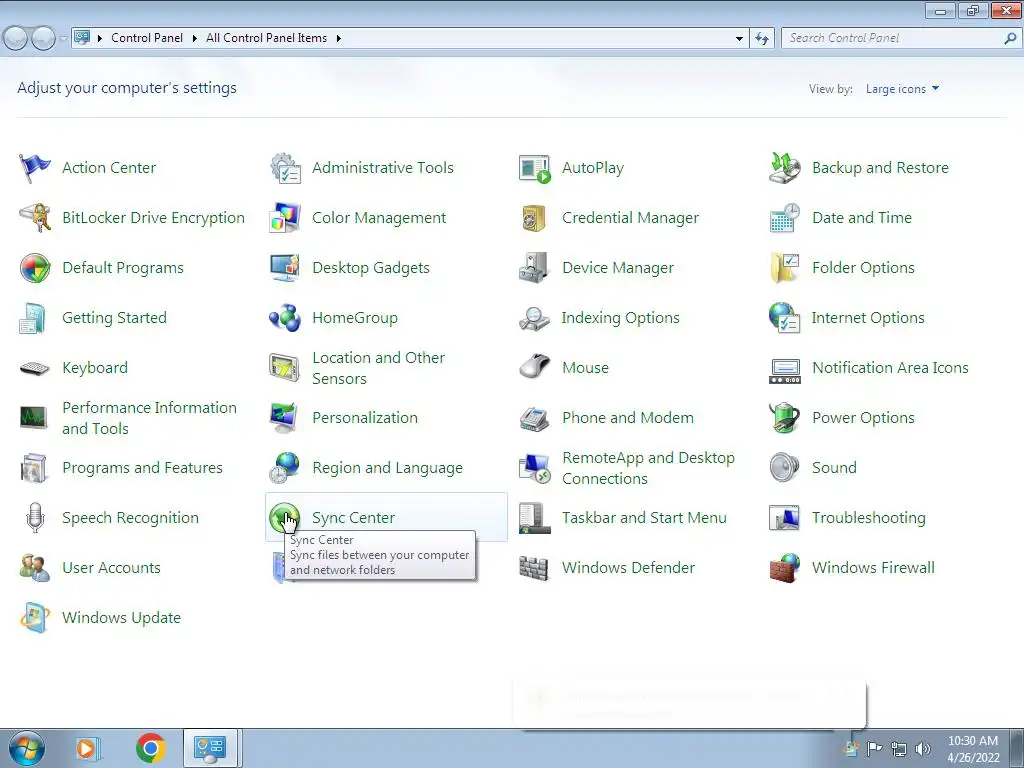Open the Notification Area Icons link

coord(890,368)
